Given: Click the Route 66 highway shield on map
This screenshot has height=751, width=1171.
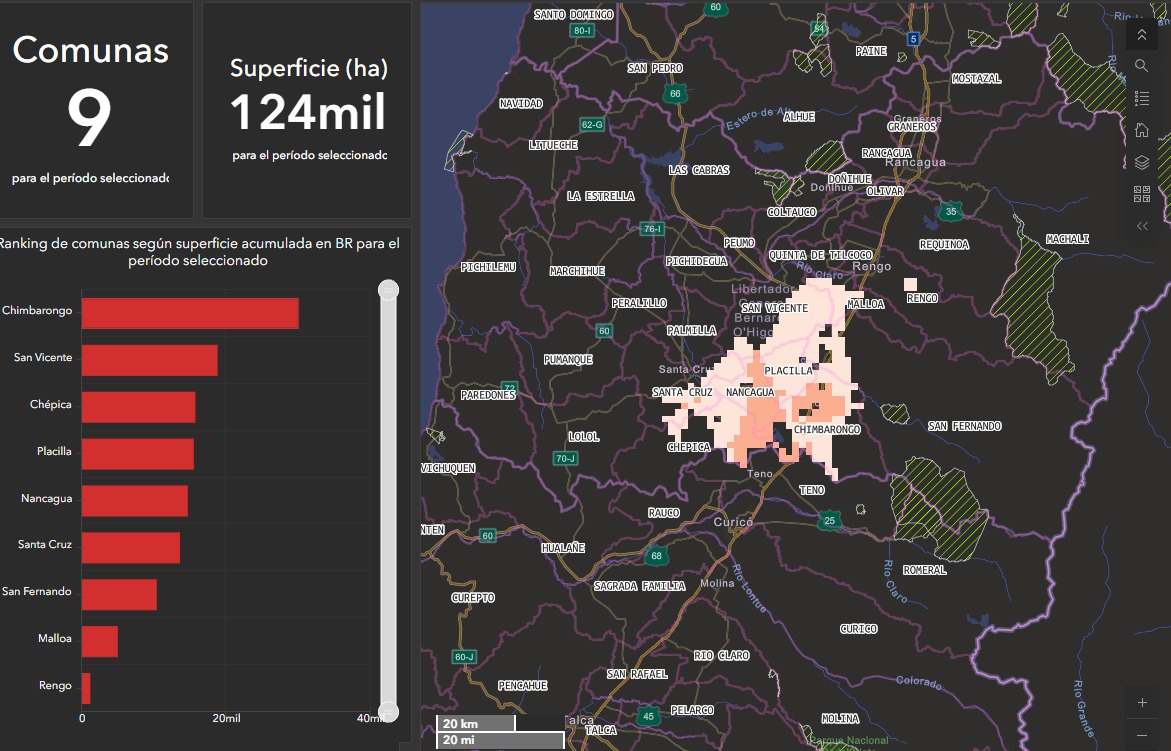Looking at the screenshot, I should 676,94.
